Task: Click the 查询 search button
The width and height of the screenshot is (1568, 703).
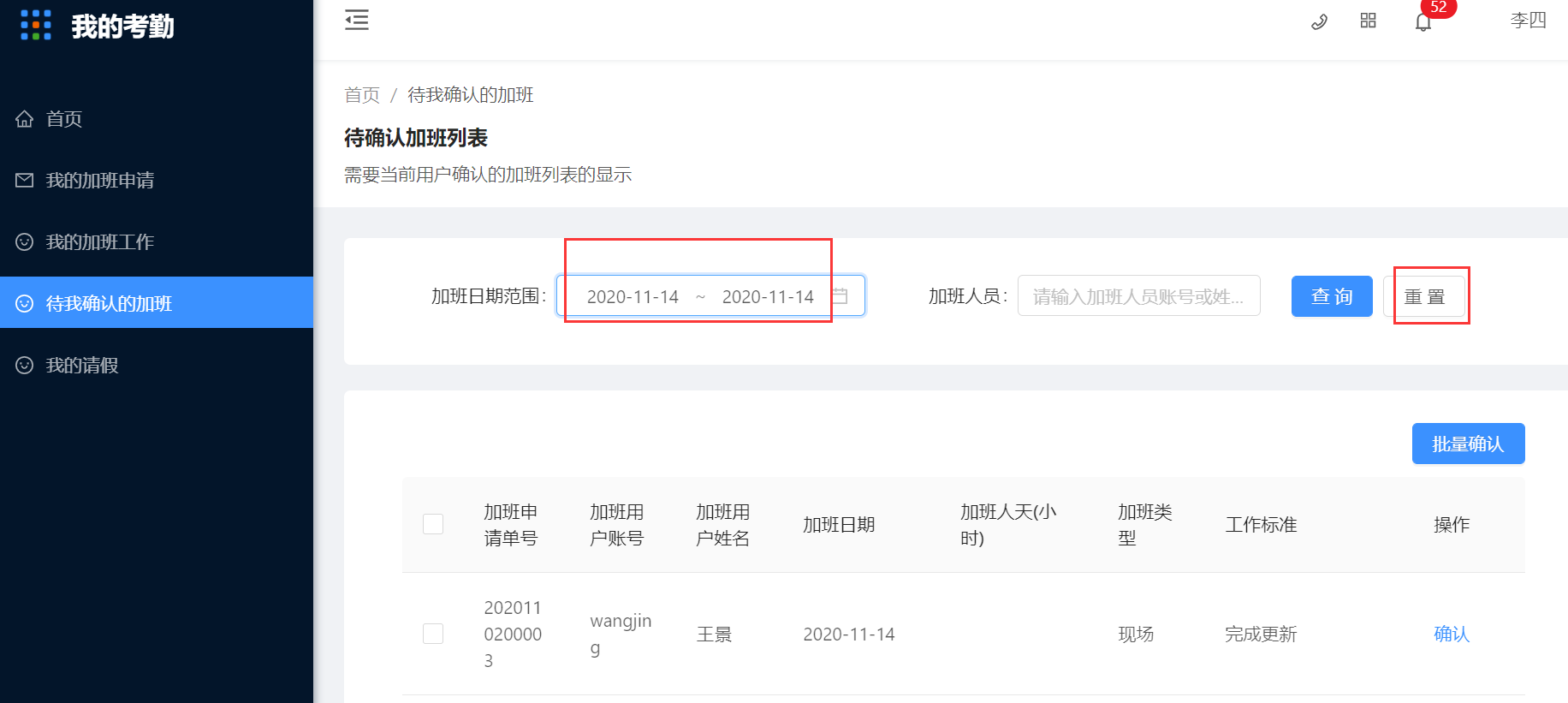Action: pos(1332,296)
